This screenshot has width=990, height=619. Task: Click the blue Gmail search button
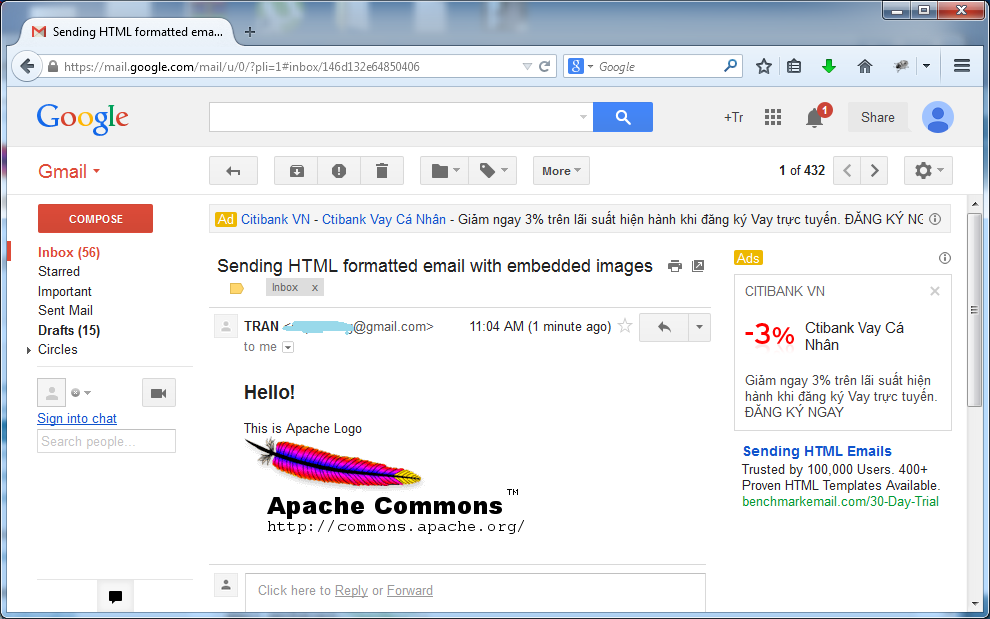coord(623,117)
